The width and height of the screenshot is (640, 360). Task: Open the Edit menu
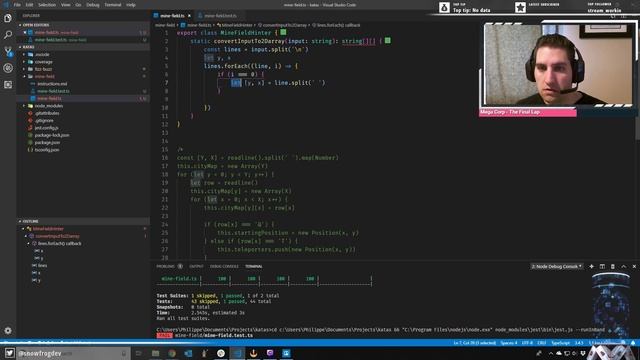(x=29, y=5)
